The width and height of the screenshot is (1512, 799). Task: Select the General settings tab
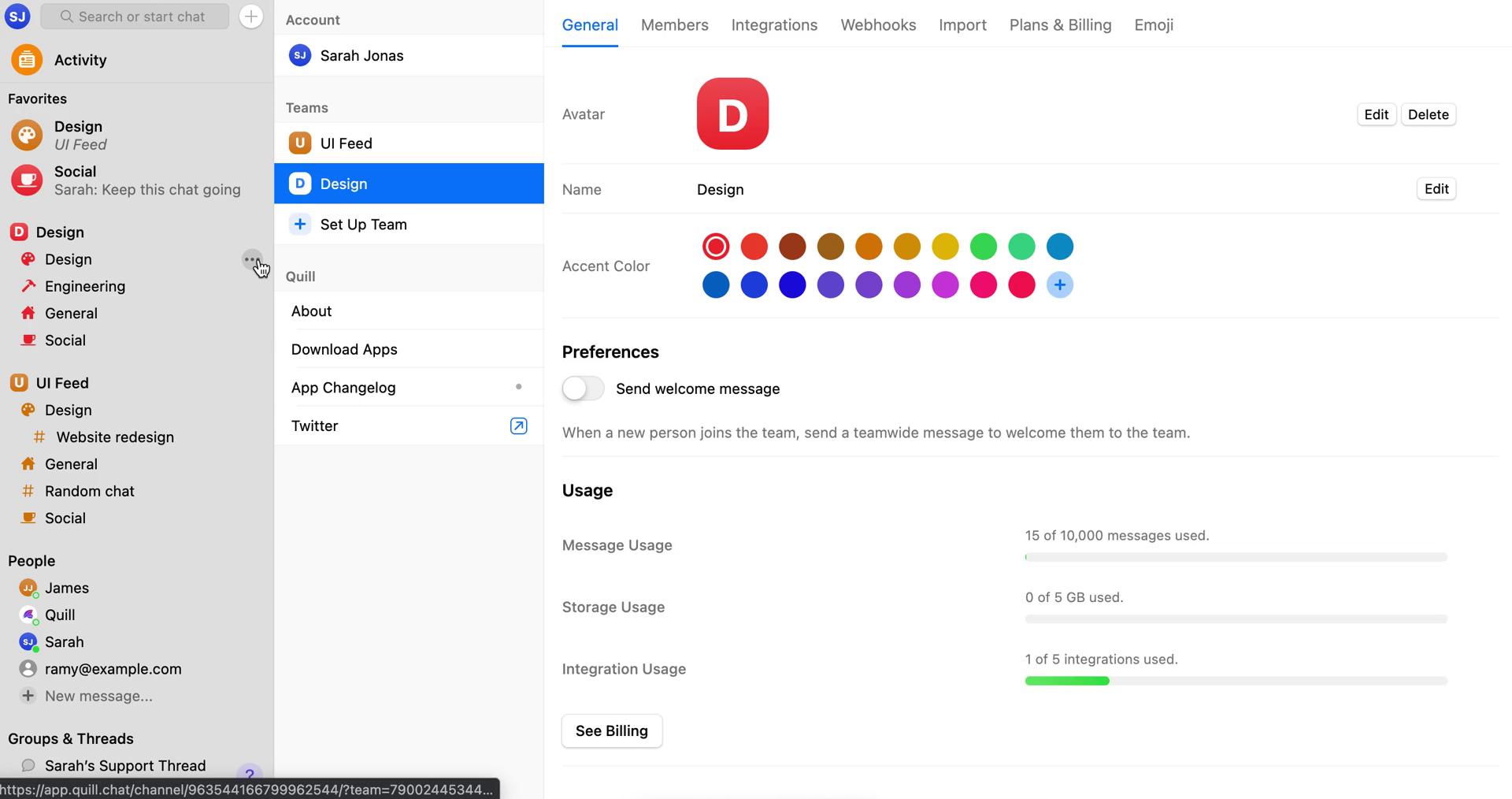(x=590, y=24)
